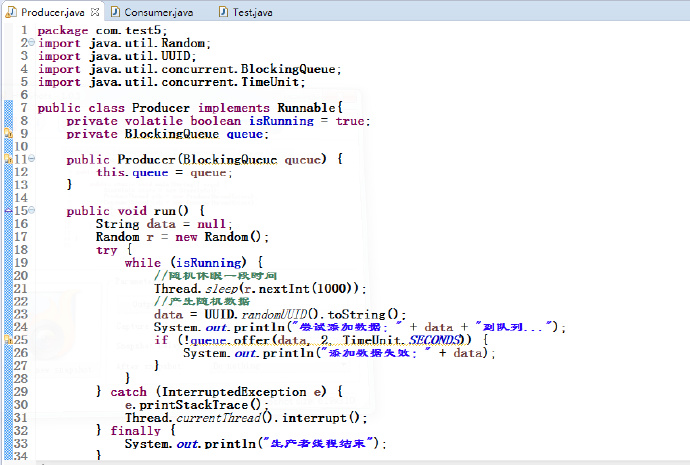Click the warning marker on line 9
This screenshot has height=465, width=690.
point(8,133)
